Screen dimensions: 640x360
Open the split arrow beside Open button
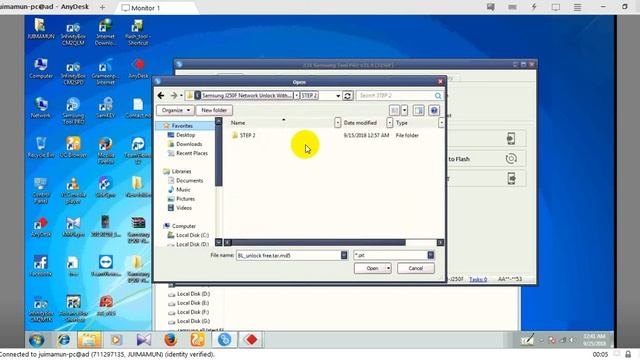click(x=388, y=268)
